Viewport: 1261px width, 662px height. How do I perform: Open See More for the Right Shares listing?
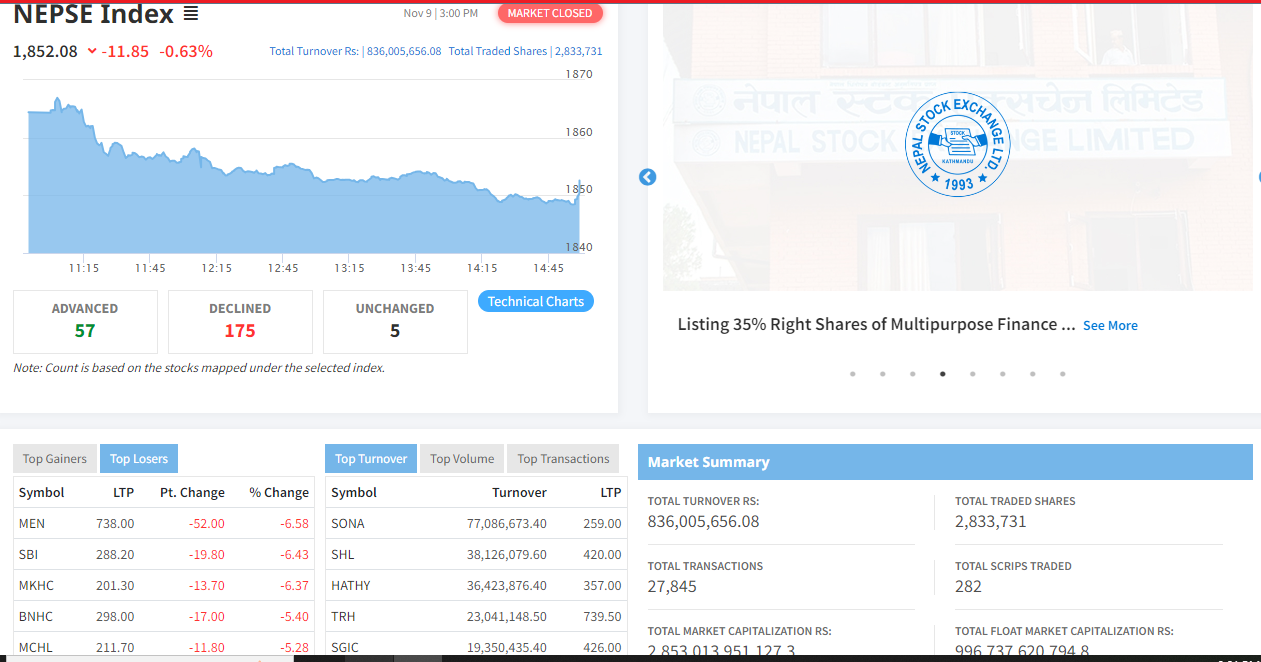click(1110, 325)
